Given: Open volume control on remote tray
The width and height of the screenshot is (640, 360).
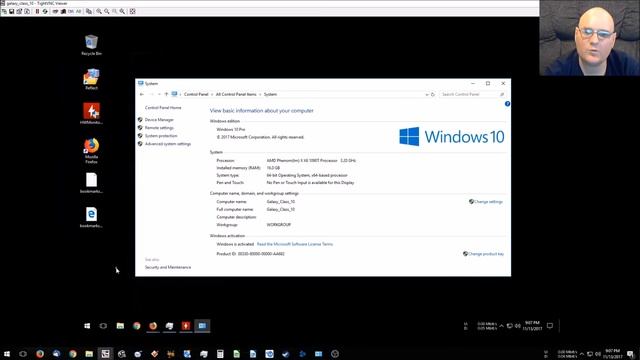Looking at the screenshot, I should tap(518, 326).
